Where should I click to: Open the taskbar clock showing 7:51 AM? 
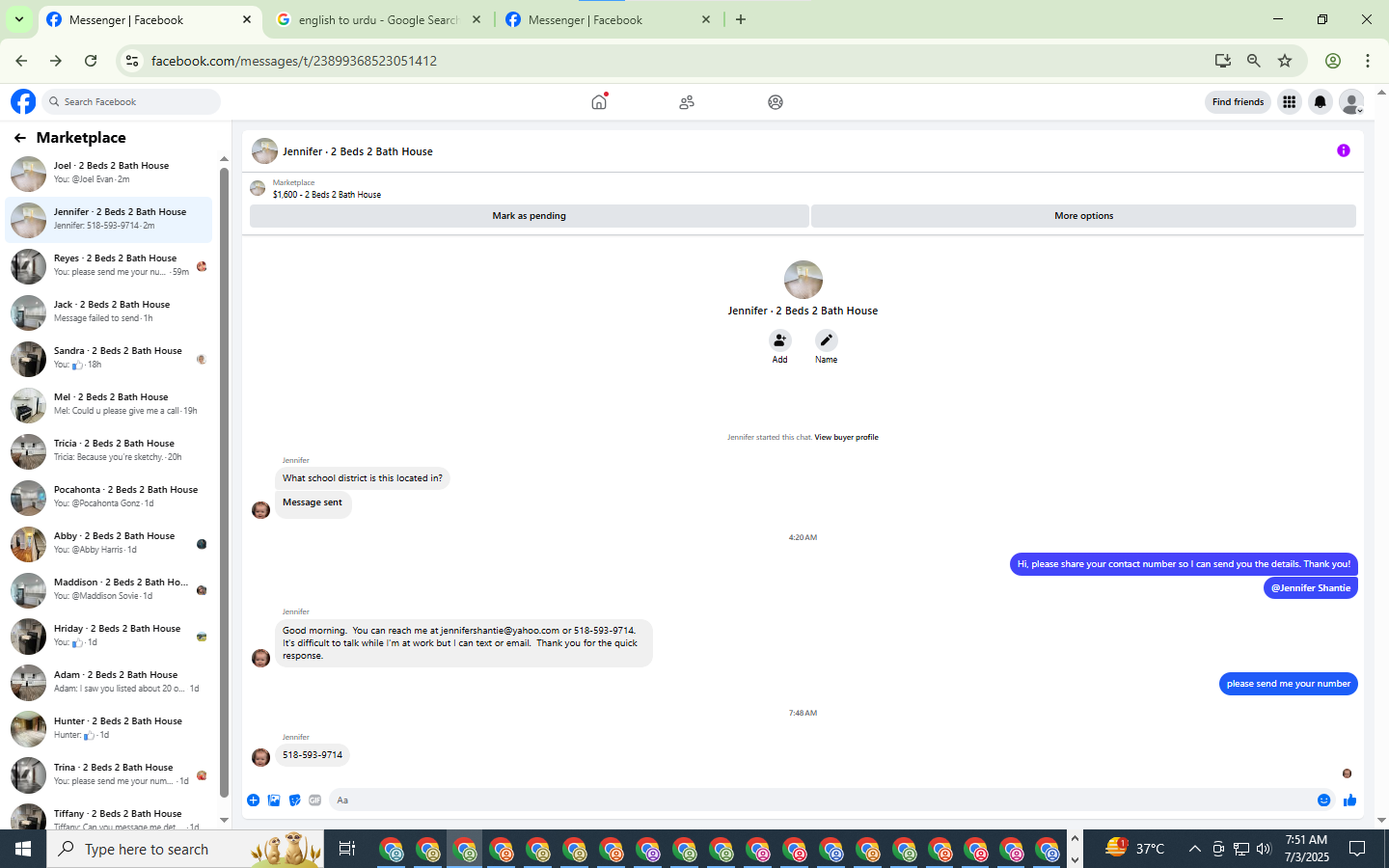pyautogui.click(x=1306, y=849)
